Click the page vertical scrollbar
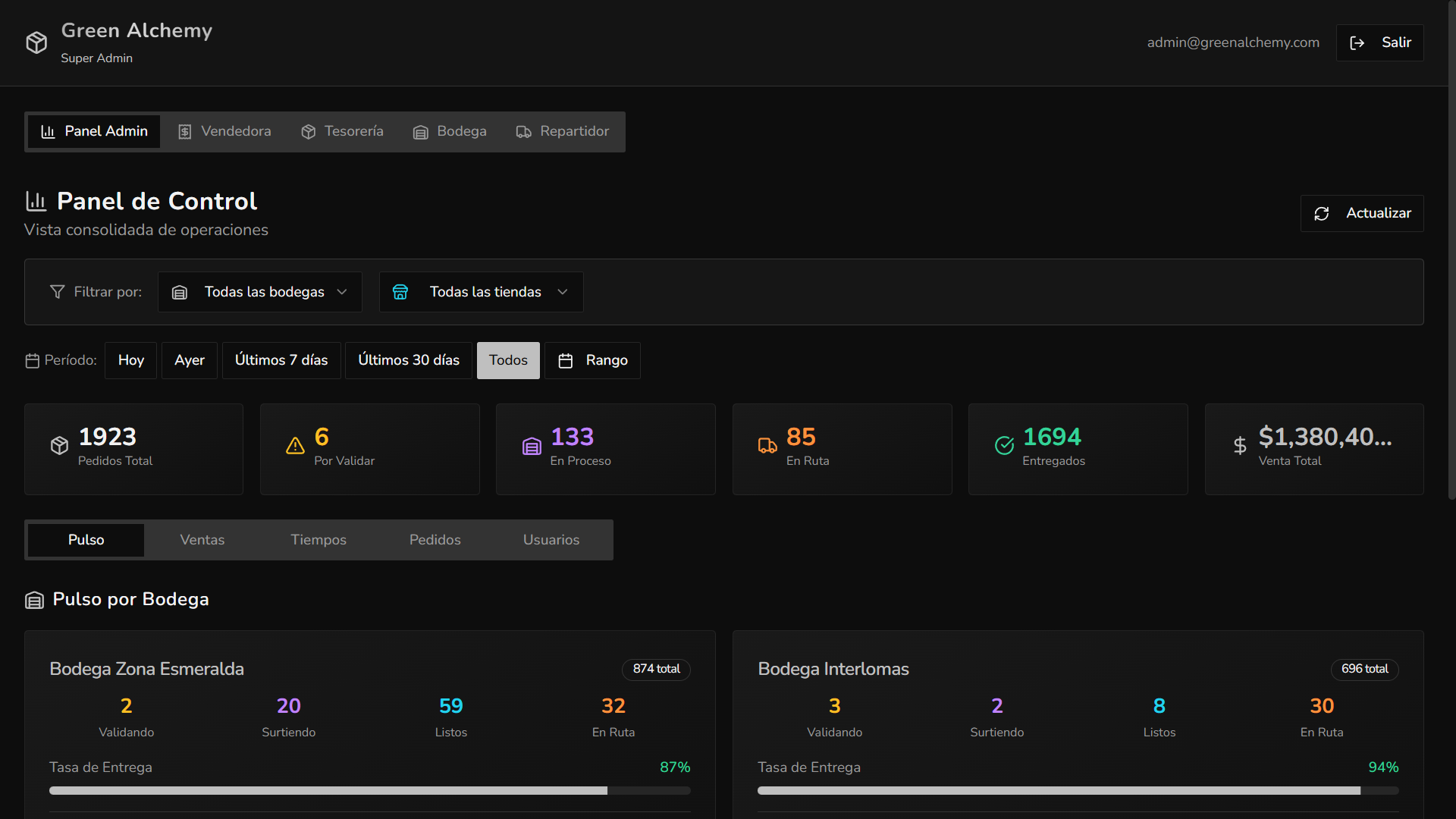 (x=1451, y=250)
